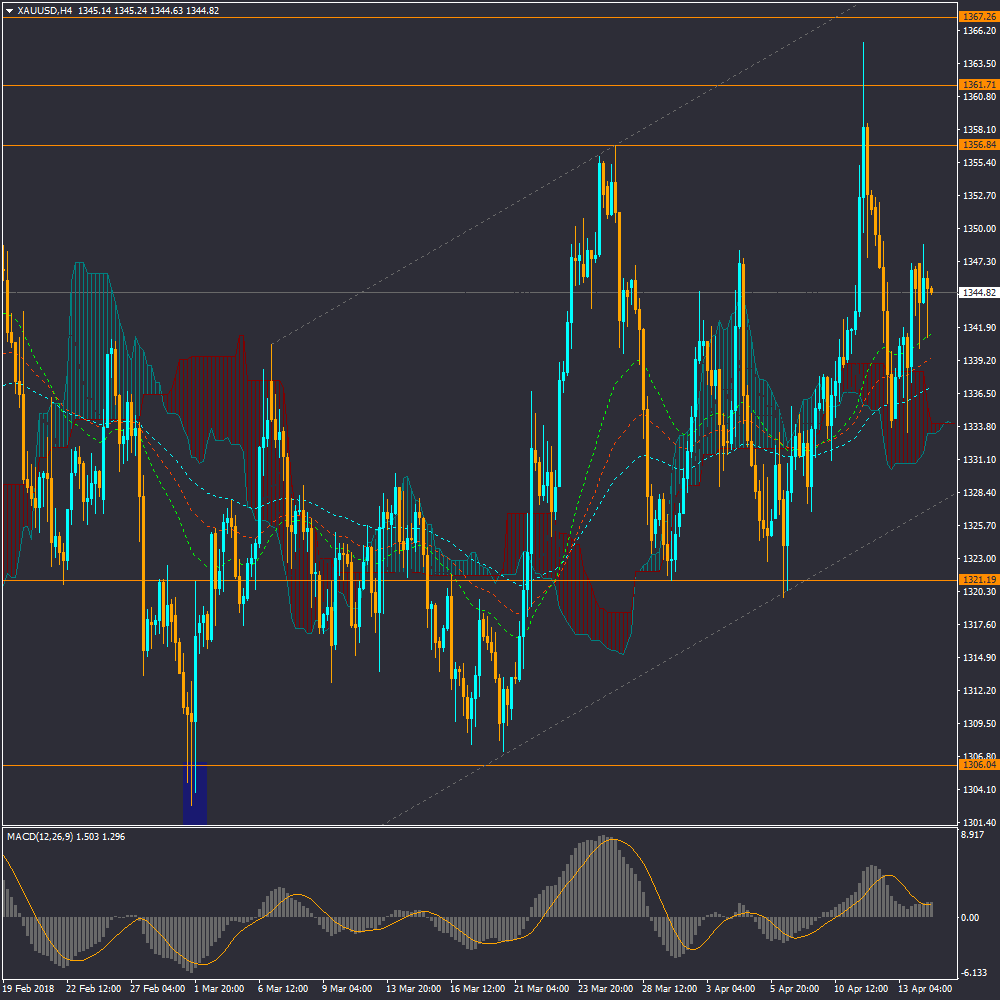This screenshot has width=1000, height=1000.
Task: Click the MACD 0.00 zero level label
Action: pos(969,917)
